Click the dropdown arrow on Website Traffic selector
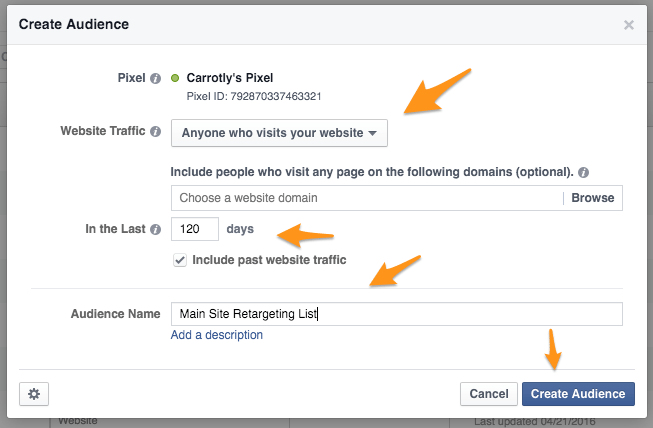 click(x=372, y=133)
